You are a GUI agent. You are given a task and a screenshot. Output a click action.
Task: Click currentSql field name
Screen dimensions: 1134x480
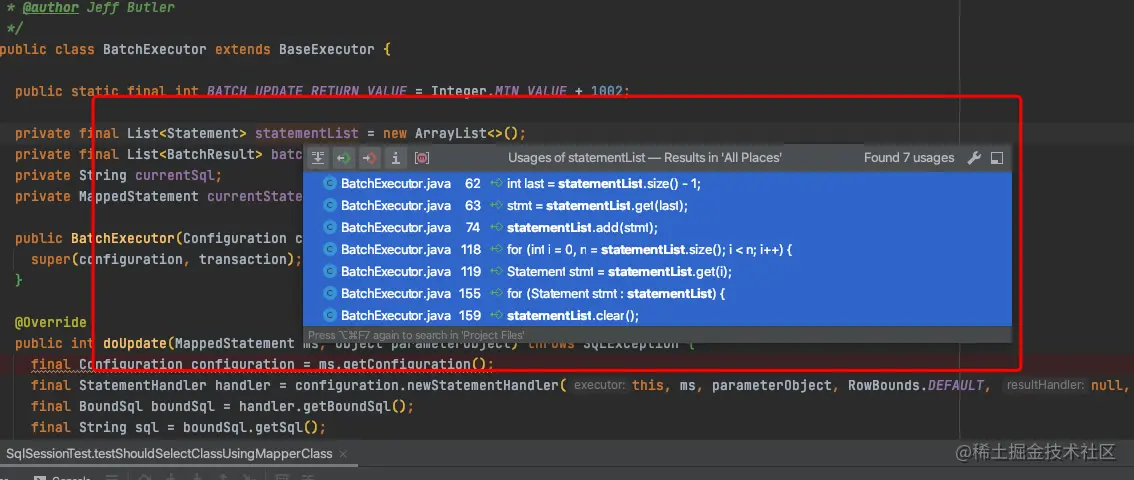point(174,175)
